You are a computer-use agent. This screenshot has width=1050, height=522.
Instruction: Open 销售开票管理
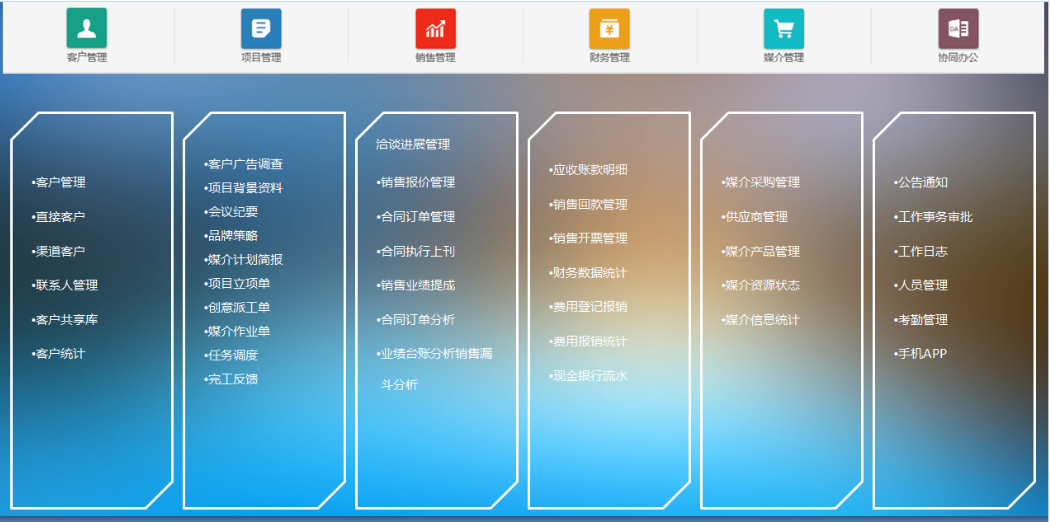[x=588, y=238]
